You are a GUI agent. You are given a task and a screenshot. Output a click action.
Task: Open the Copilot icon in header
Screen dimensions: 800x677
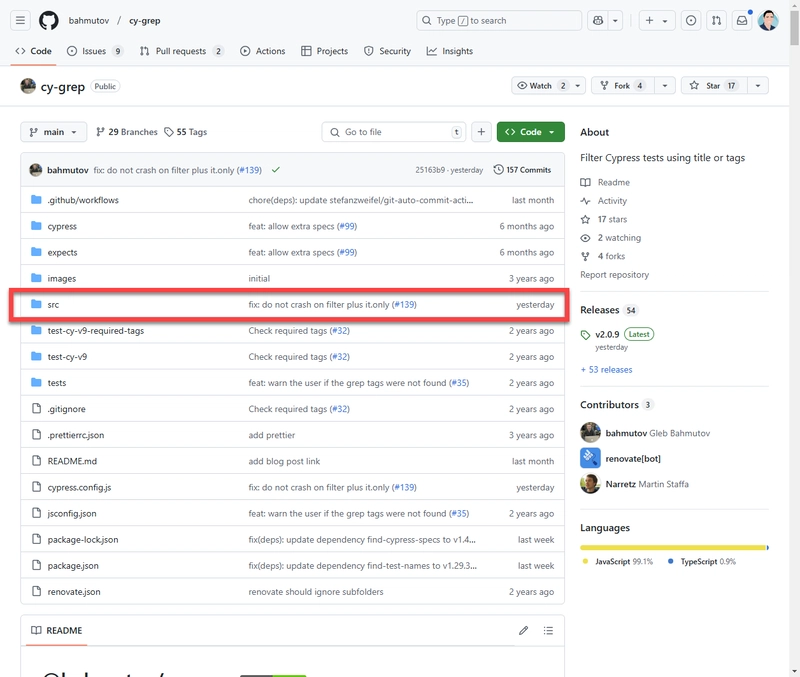[598, 20]
